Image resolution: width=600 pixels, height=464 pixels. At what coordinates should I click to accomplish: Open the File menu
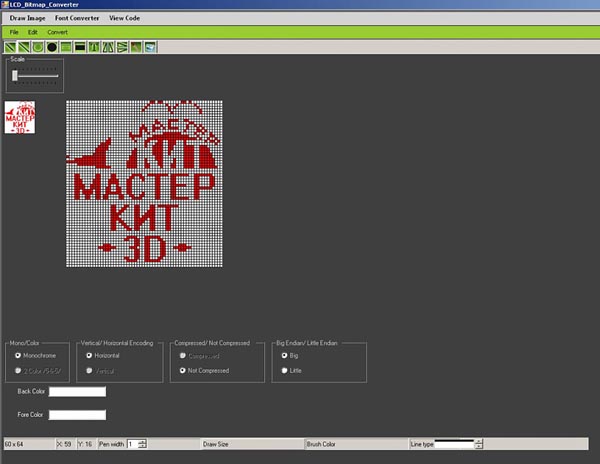click(x=14, y=32)
